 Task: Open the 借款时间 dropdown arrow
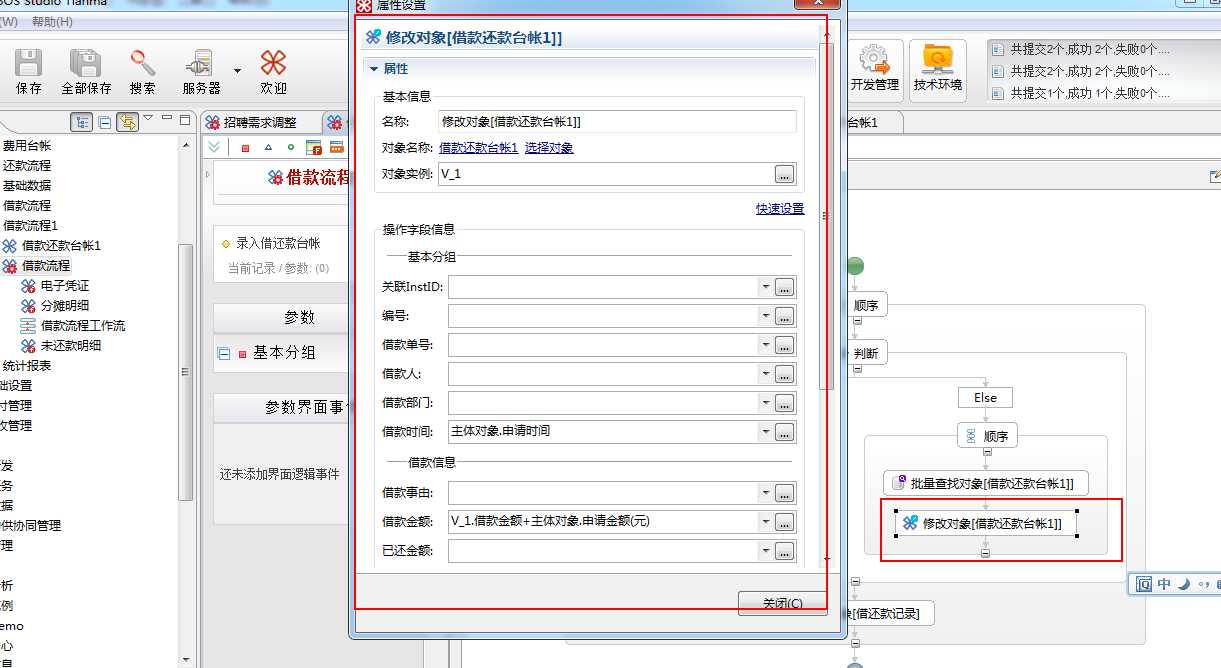coord(766,432)
